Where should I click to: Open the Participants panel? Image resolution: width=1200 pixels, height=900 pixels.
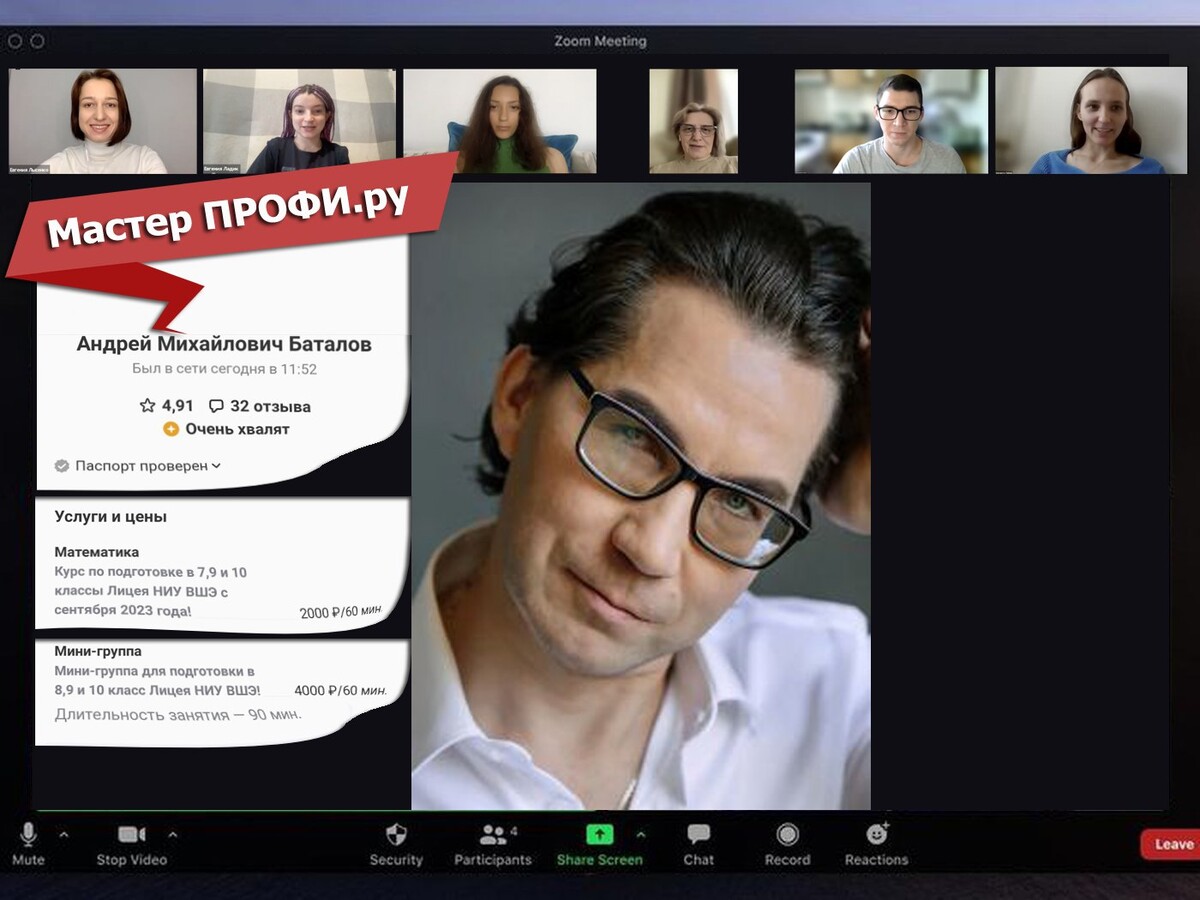point(493,836)
